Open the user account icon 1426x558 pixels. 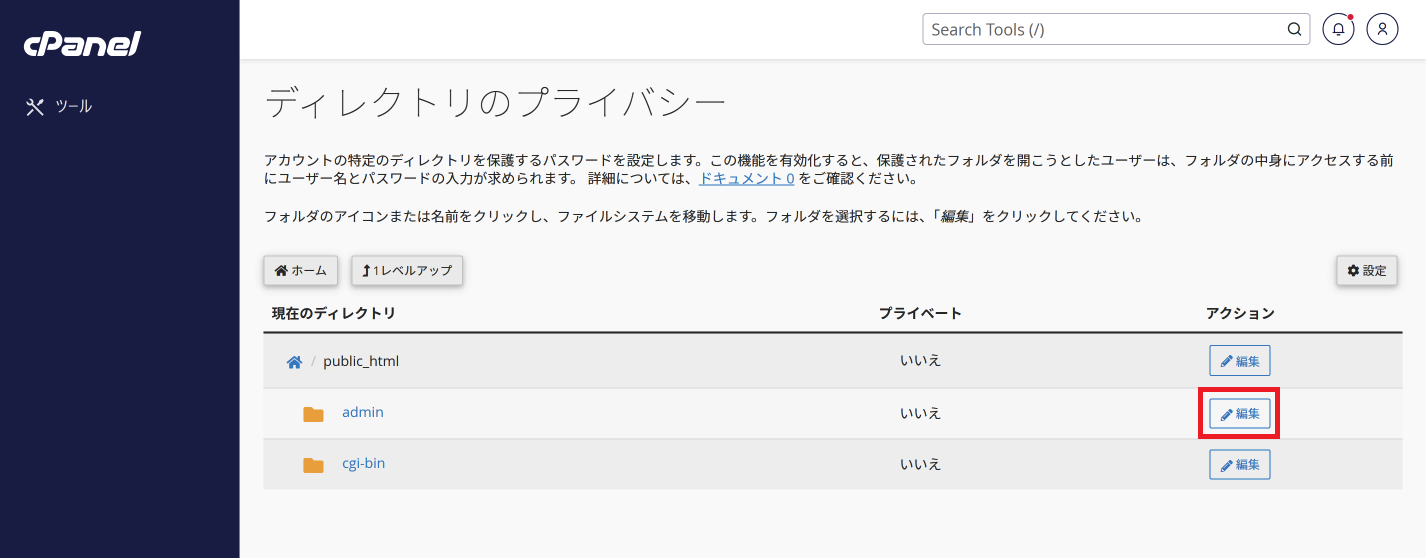click(x=1382, y=29)
